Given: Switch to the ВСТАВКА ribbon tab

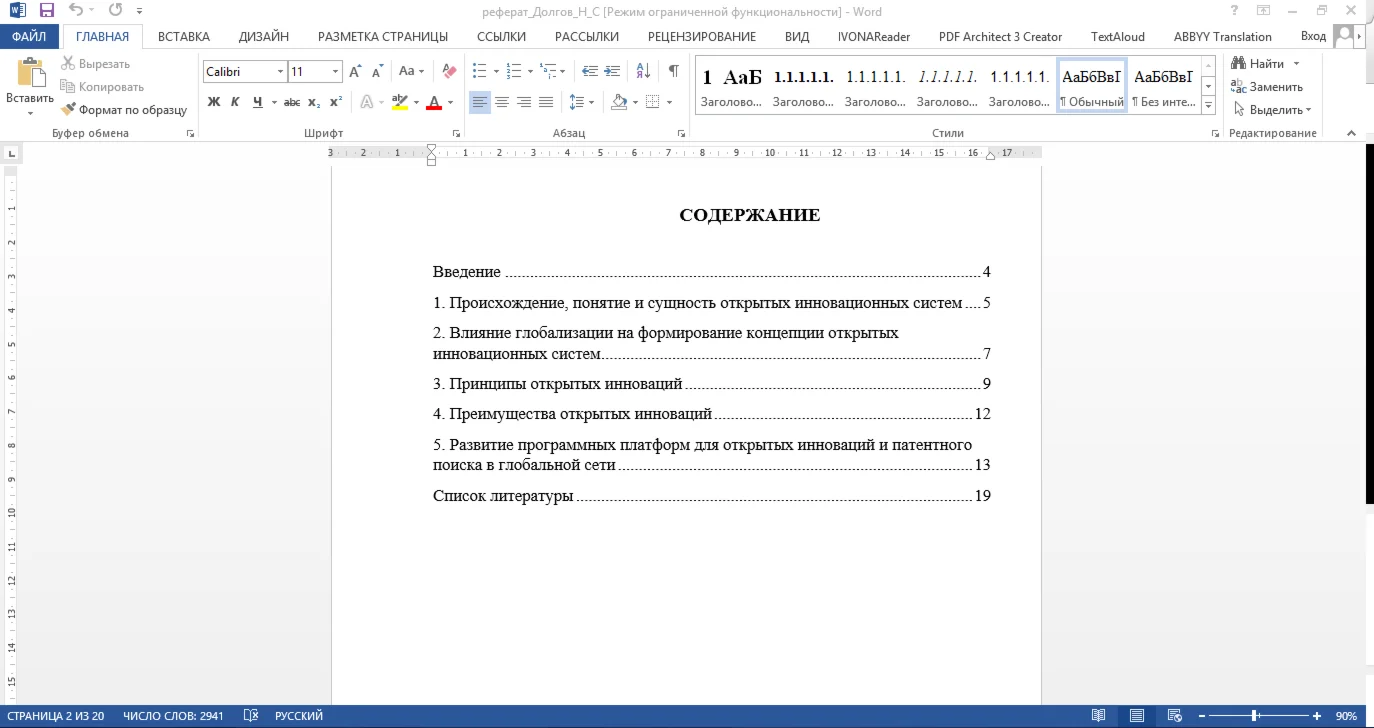Looking at the screenshot, I should (x=182, y=36).
